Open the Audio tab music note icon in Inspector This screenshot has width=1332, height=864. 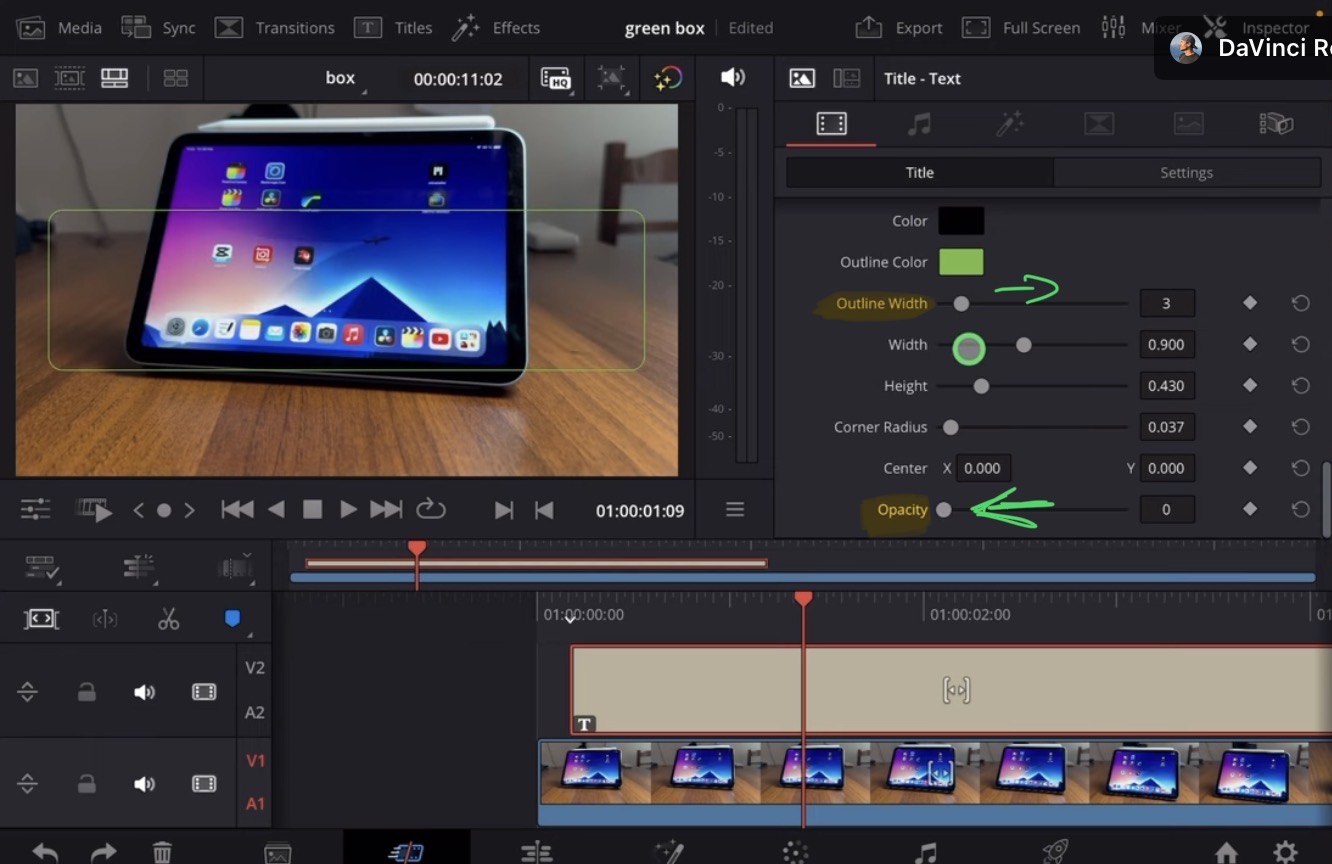(919, 123)
